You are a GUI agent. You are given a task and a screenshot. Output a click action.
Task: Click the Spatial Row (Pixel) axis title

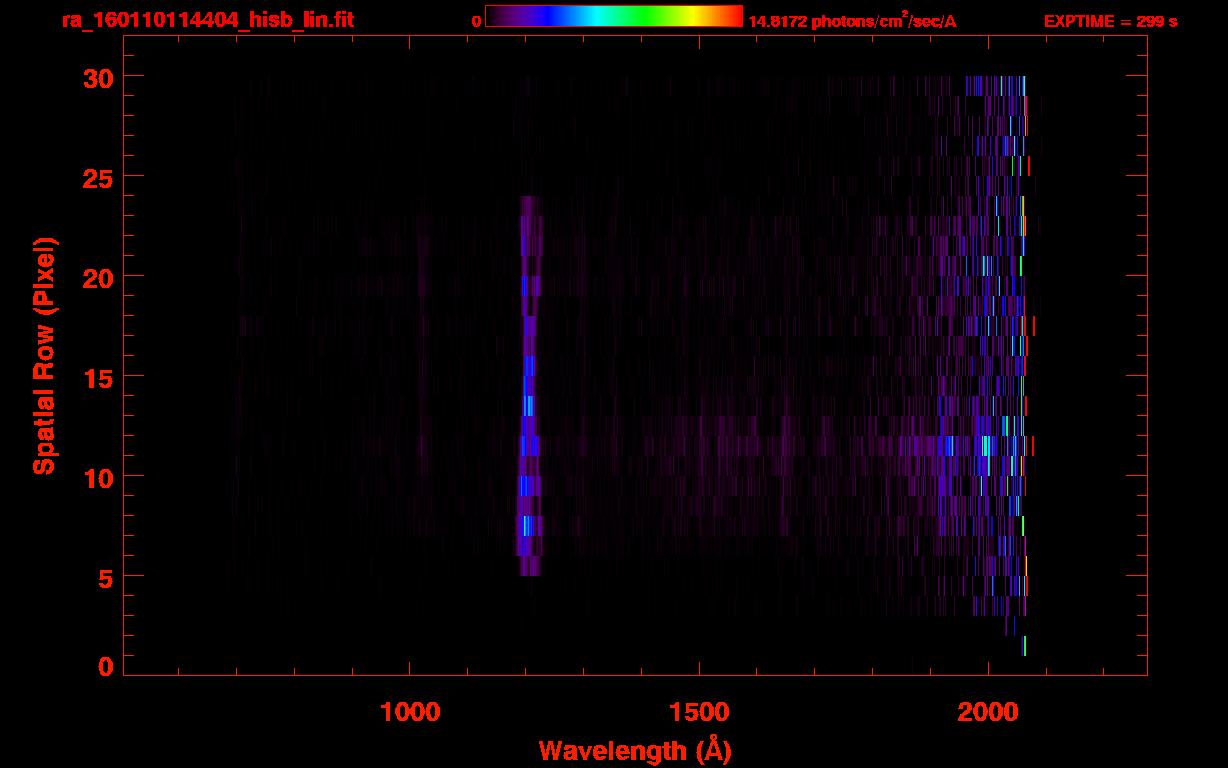44,356
